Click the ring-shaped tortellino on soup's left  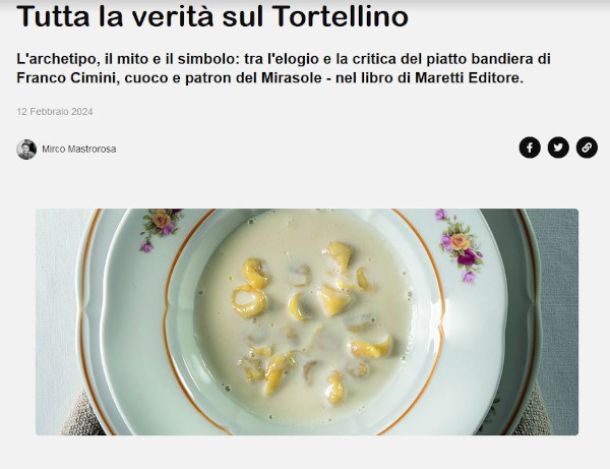(249, 301)
